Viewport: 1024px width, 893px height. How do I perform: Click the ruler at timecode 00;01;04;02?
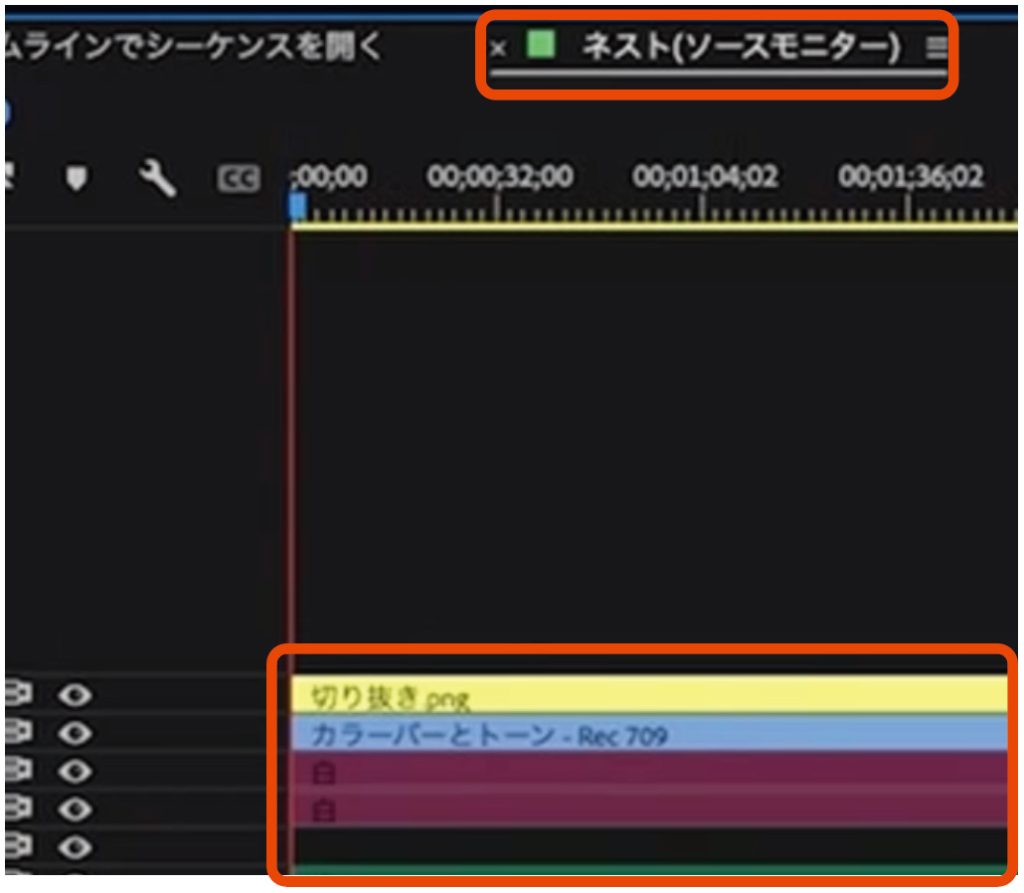(x=704, y=211)
